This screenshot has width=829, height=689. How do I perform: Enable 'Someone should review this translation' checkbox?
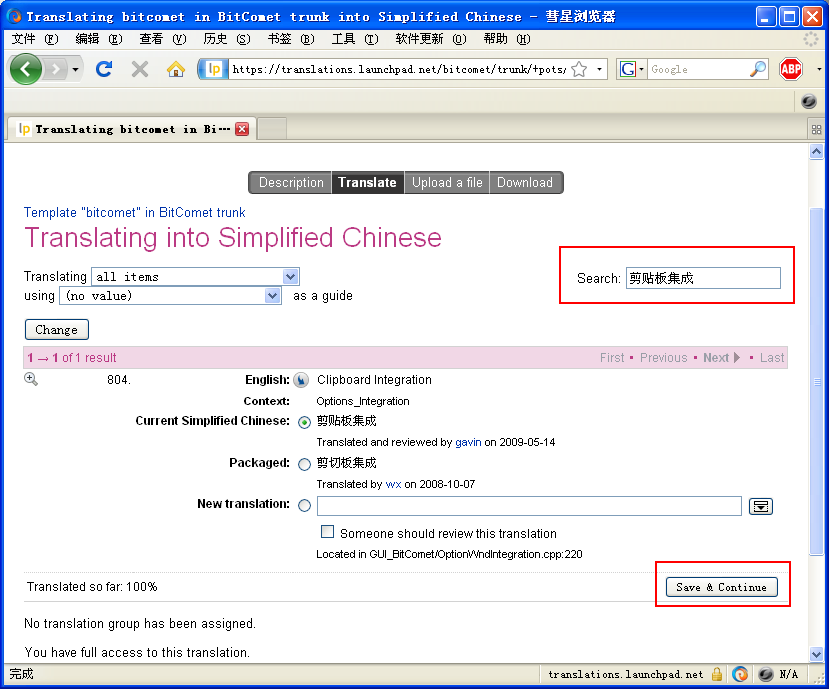[x=327, y=532]
